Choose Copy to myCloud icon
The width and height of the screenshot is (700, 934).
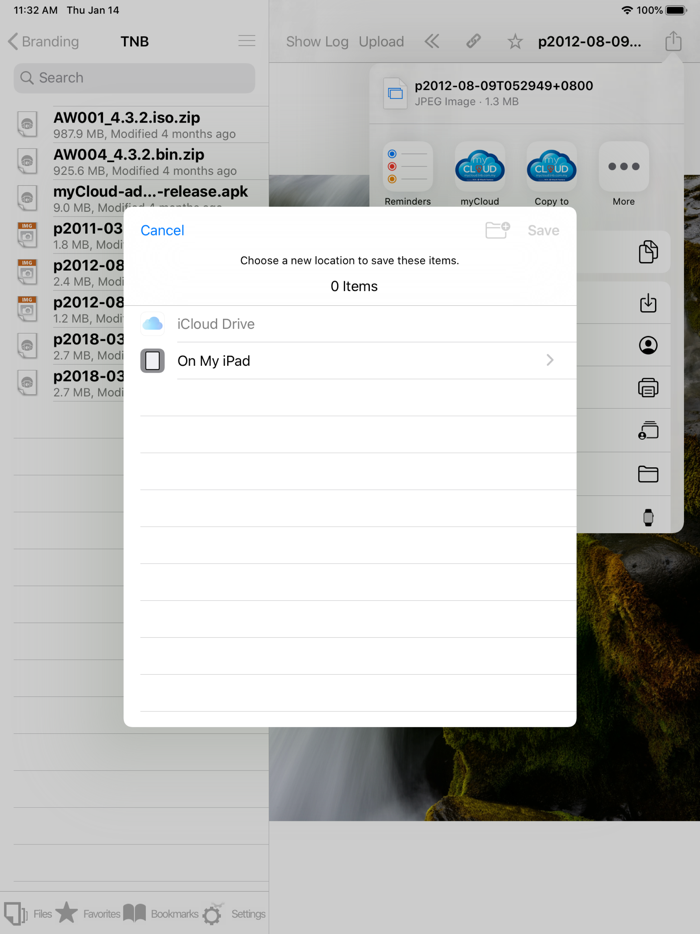(x=551, y=168)
